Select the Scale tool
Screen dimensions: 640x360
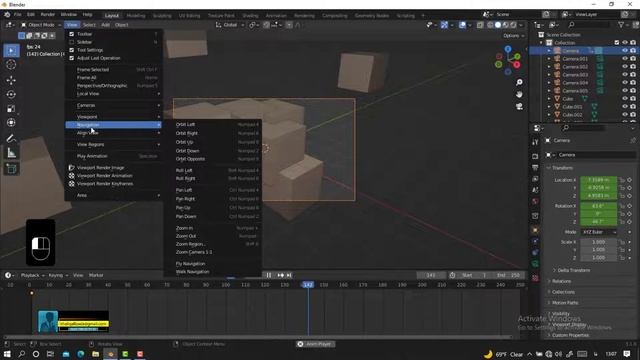click(11, 109)
